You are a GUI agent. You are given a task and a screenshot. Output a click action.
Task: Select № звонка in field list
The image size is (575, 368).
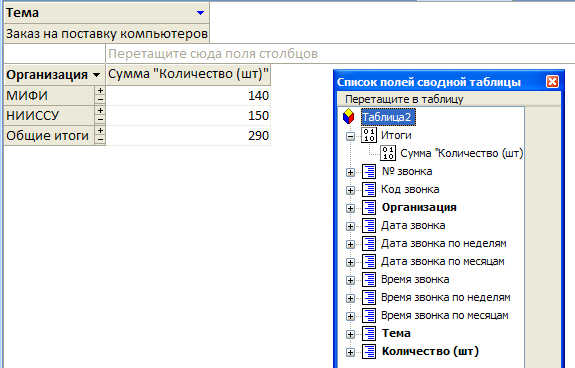click(x=407, y=171)
